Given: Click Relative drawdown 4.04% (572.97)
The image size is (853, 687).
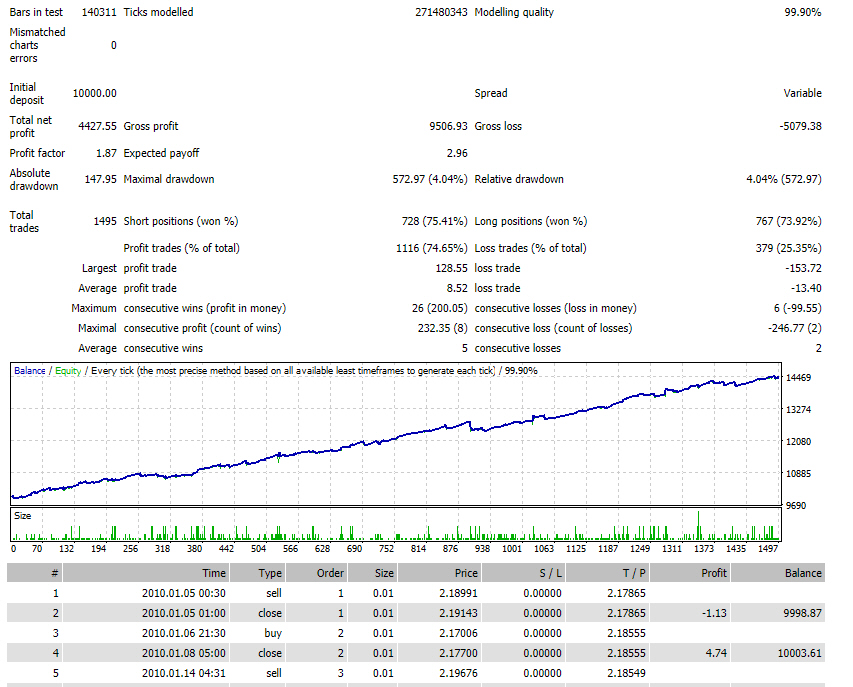Looking at the screenshot, I should tap(784, 179).
